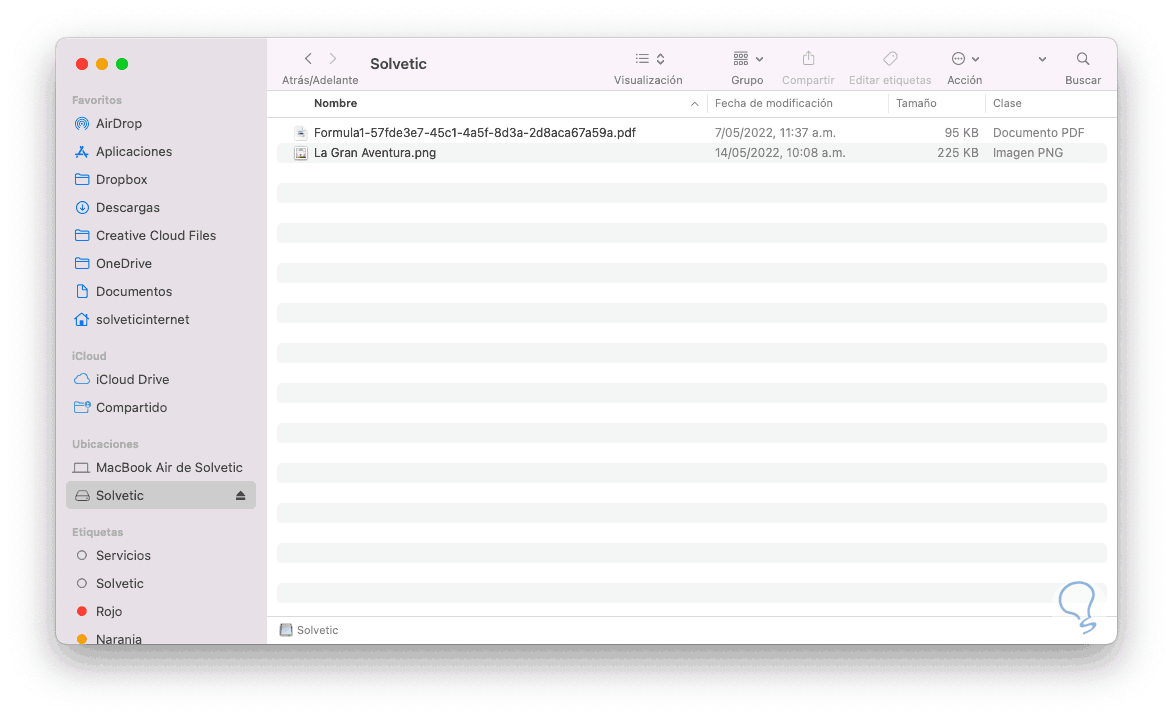Click the Creative Cloud Files folder icon
The height and width of the screenshot is (718, 1173).
tap(82, 236)
